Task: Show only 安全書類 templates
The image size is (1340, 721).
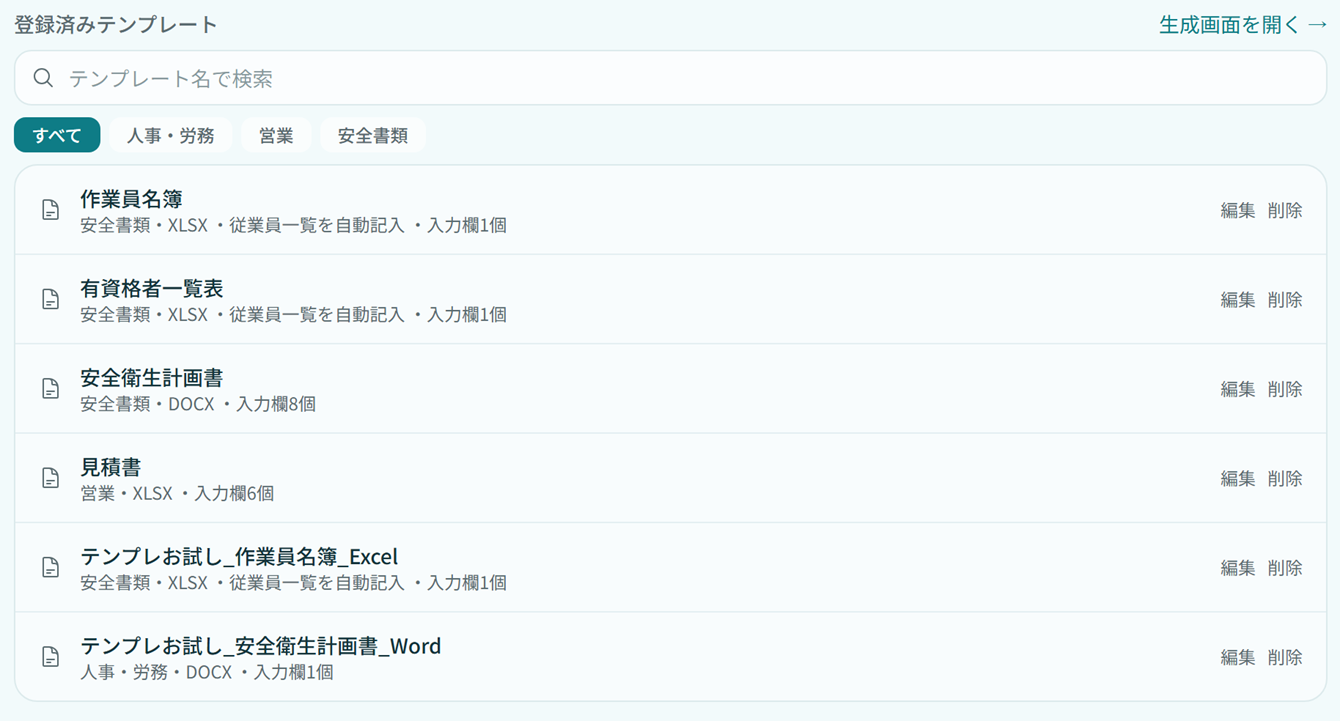Action: point(373,135)
